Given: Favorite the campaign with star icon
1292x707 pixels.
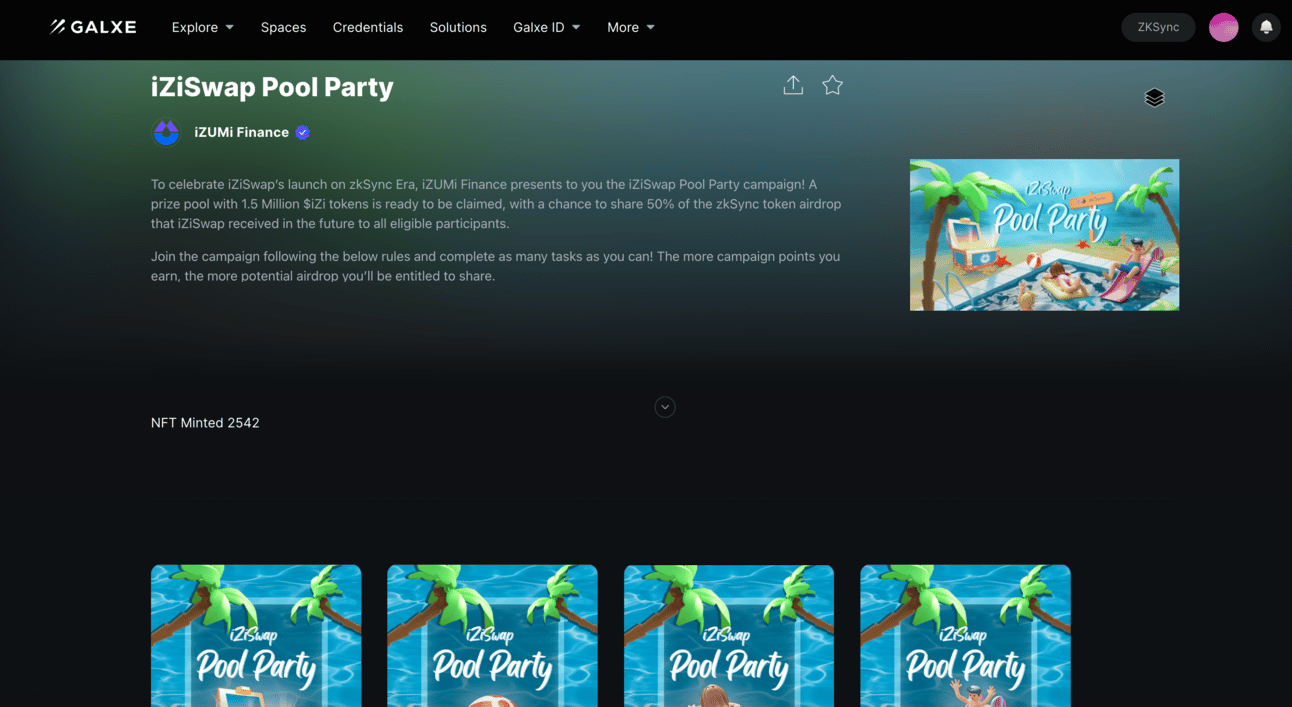Looking at the screenshot, I should (x=832, y=85).
